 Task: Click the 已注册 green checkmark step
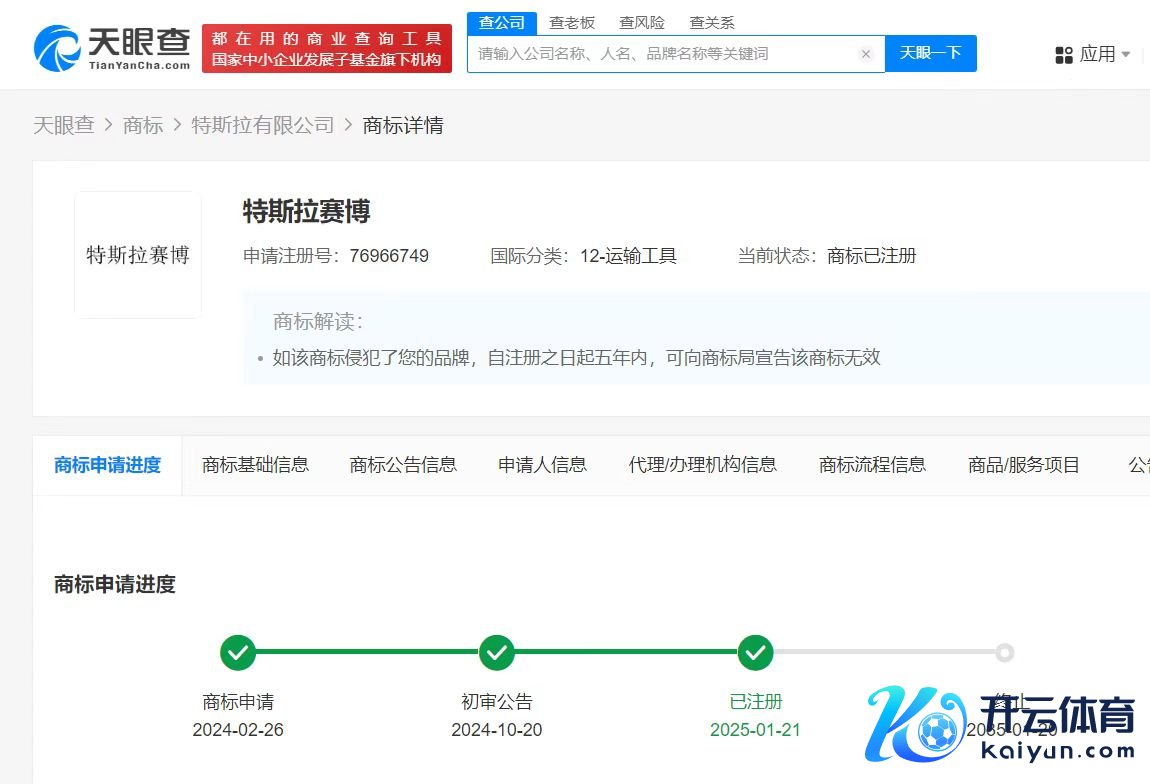click(756, 653)
